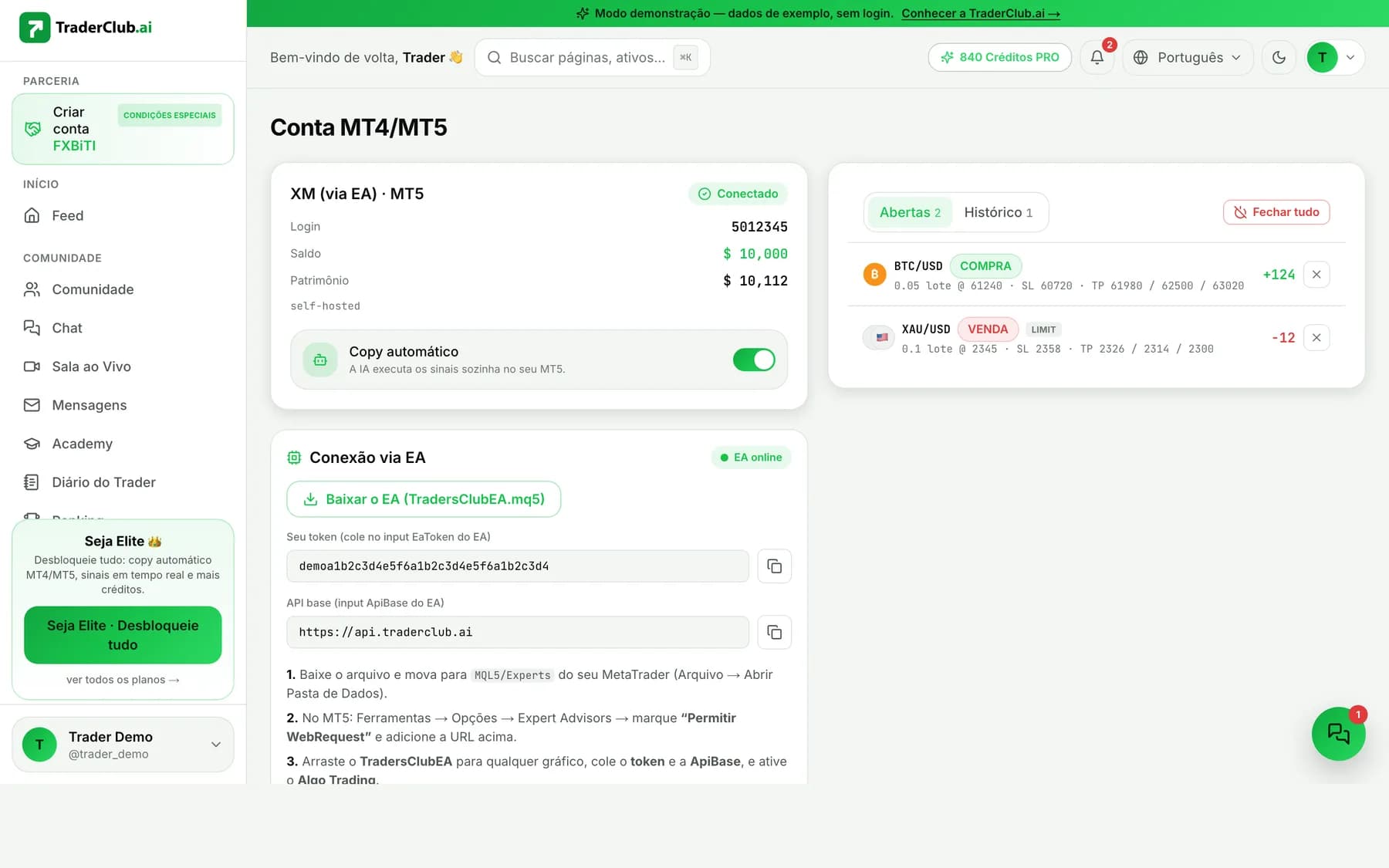Screen dimensions: 1389x868
Task: Copy the EA token value
Action: pos(774,566)
